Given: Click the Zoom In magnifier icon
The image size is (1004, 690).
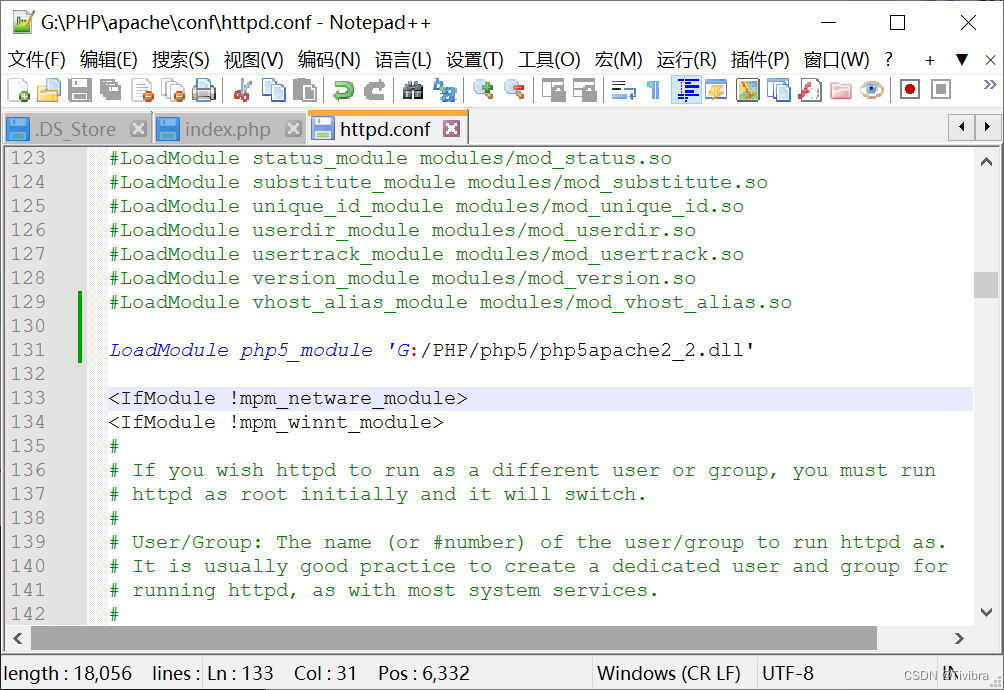Looking at the screenshot, I should click(x=483, y=90).
